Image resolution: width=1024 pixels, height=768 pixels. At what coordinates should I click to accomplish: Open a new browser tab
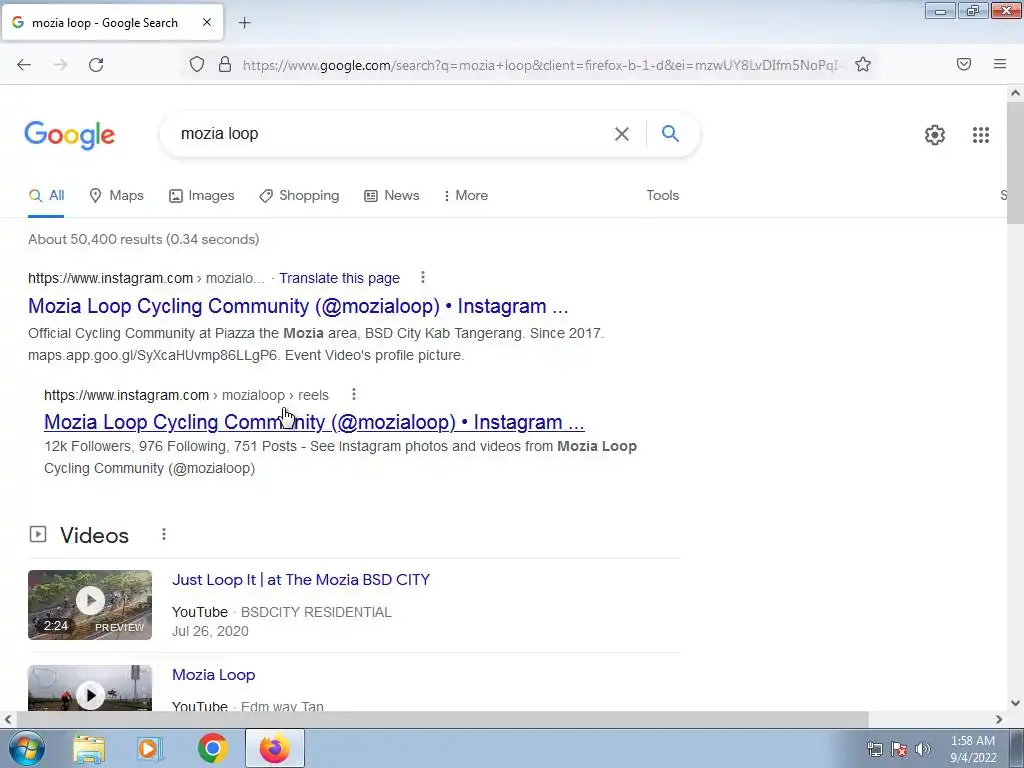click(244, 23)
